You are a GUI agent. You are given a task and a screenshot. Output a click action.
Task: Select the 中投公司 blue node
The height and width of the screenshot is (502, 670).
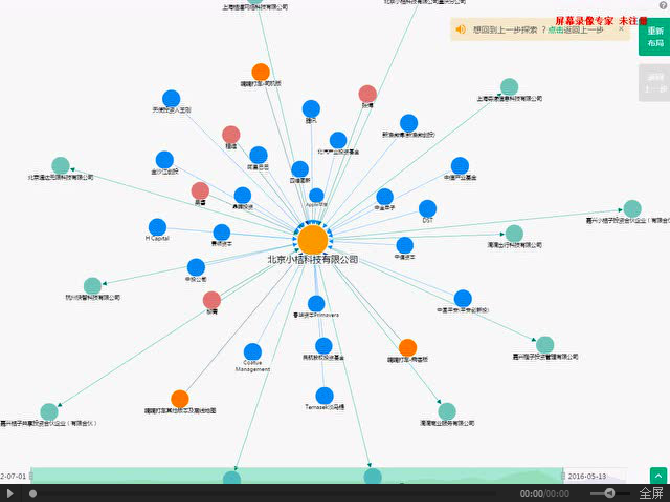click(196, 268)
